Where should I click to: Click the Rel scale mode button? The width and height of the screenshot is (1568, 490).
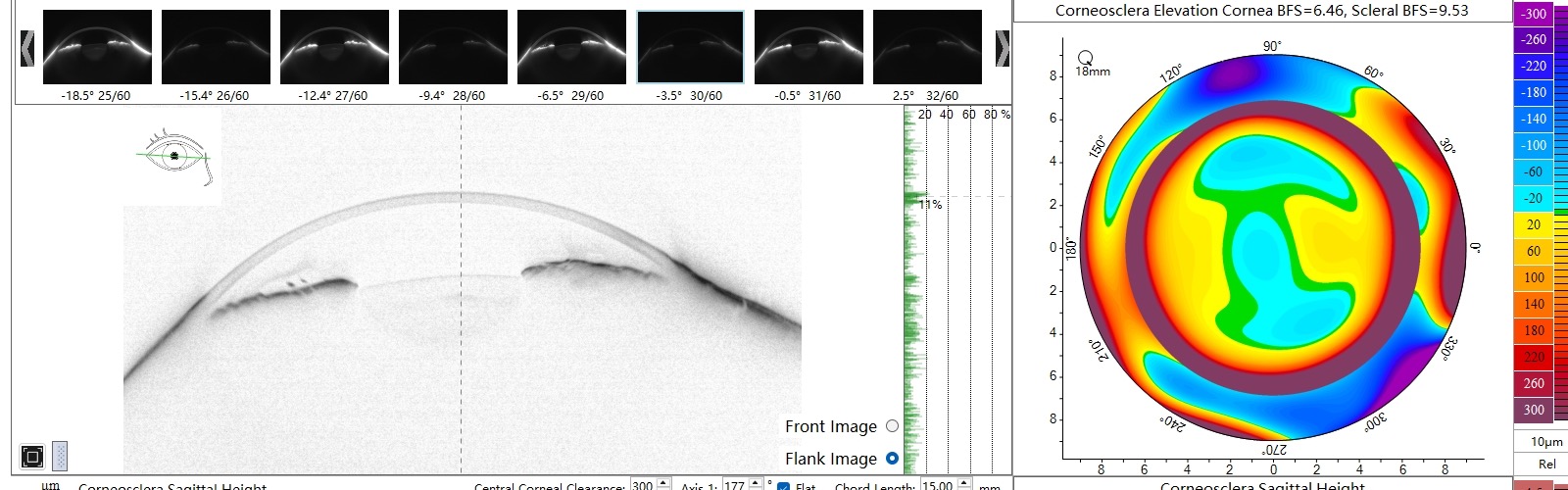click(x=1546, y=465)
